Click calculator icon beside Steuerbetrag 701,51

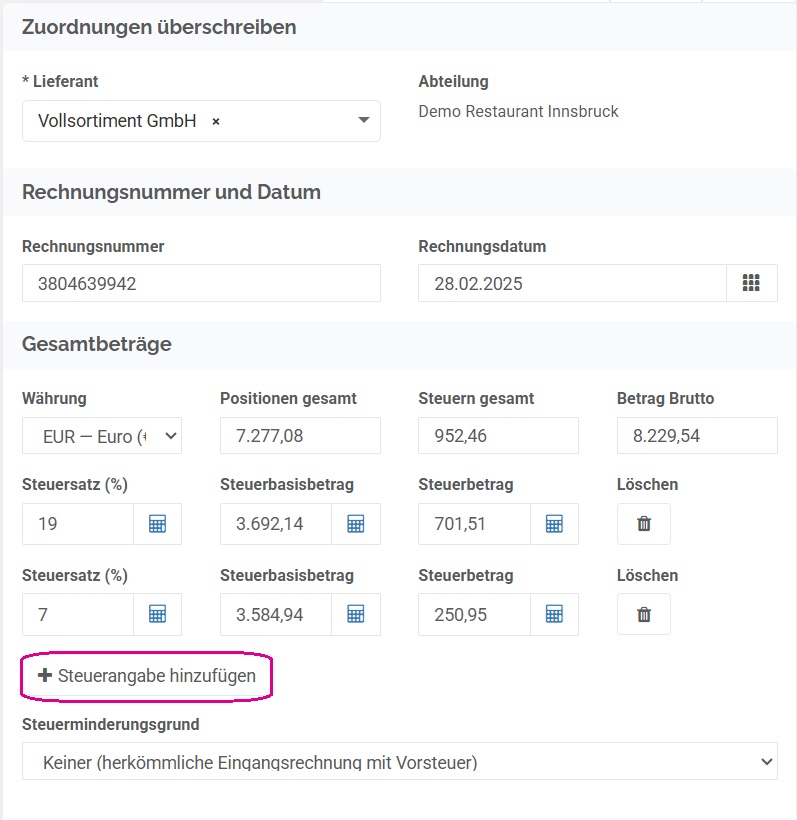554,523
